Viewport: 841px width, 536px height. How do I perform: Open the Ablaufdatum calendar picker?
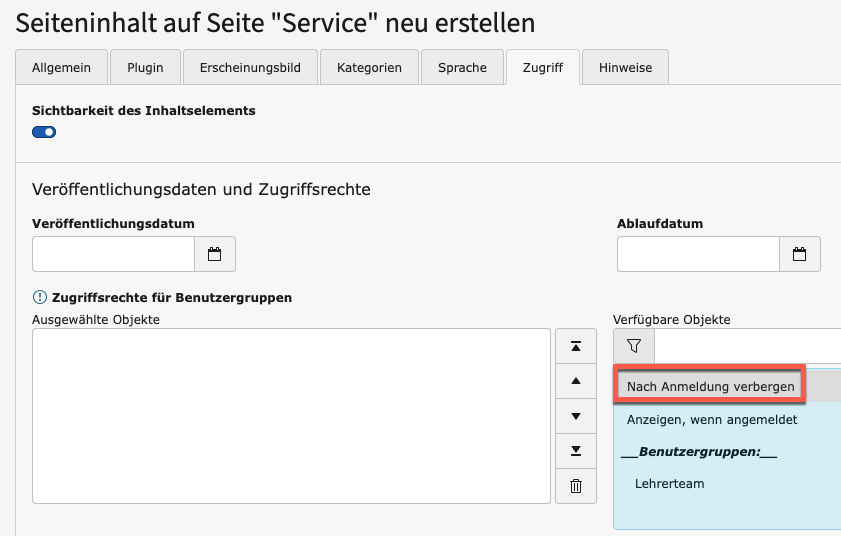[x=799, y=254]
